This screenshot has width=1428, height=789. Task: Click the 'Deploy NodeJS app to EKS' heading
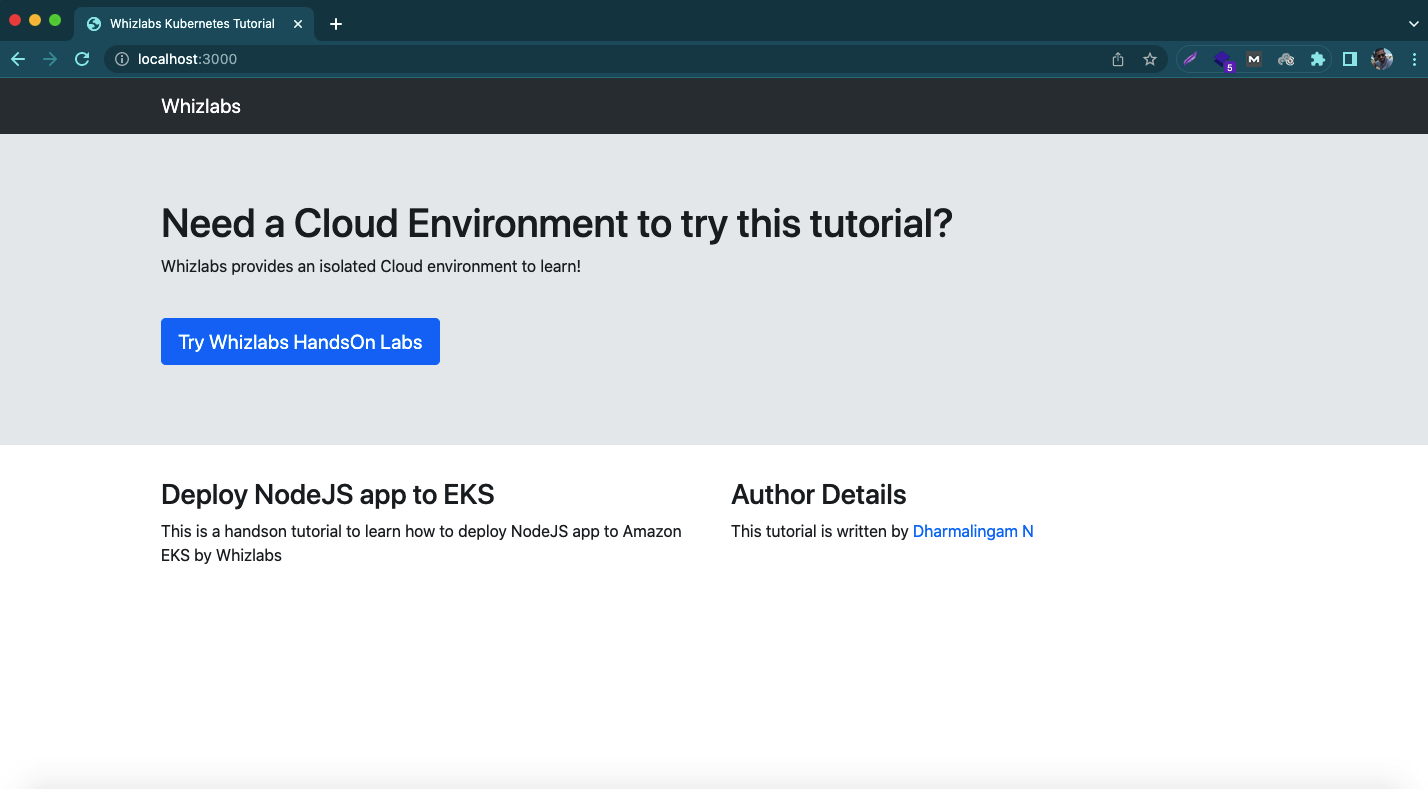pyautogui.click(x=328, y=494)
